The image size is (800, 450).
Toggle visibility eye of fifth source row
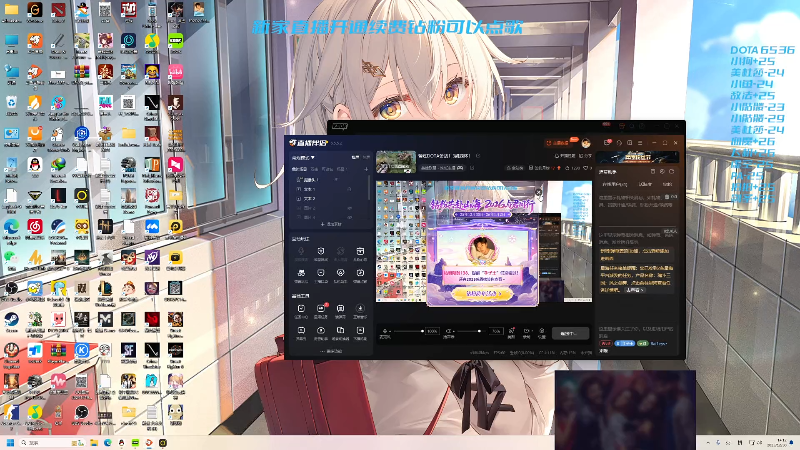click(x=349, y=217)
